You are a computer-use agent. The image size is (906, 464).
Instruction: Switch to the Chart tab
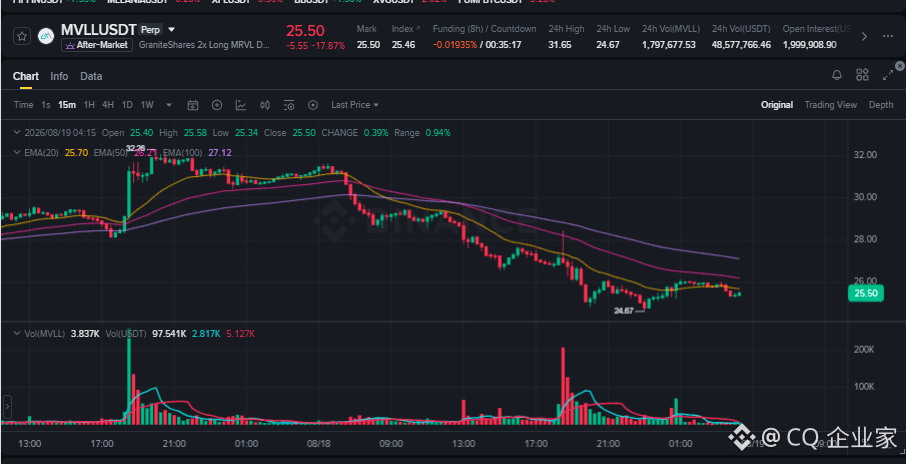(x=25, y=76)
